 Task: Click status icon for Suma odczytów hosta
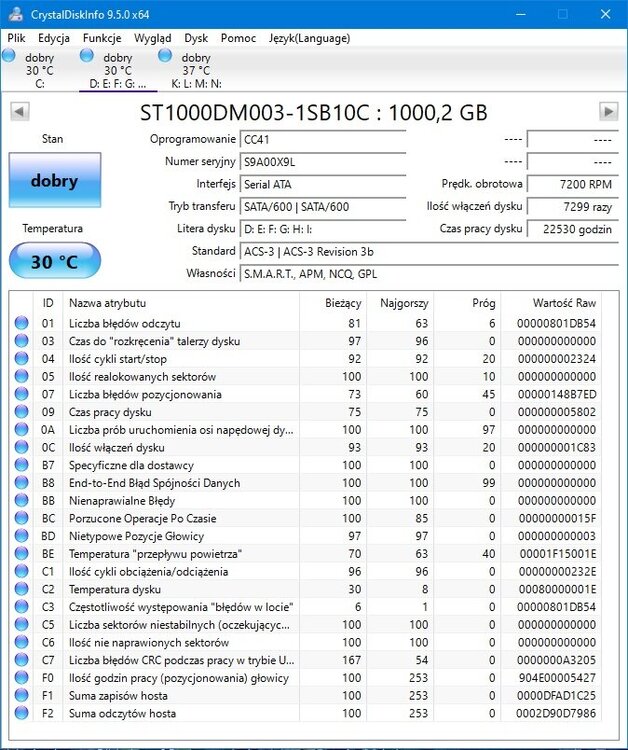(x=21, y=713)
